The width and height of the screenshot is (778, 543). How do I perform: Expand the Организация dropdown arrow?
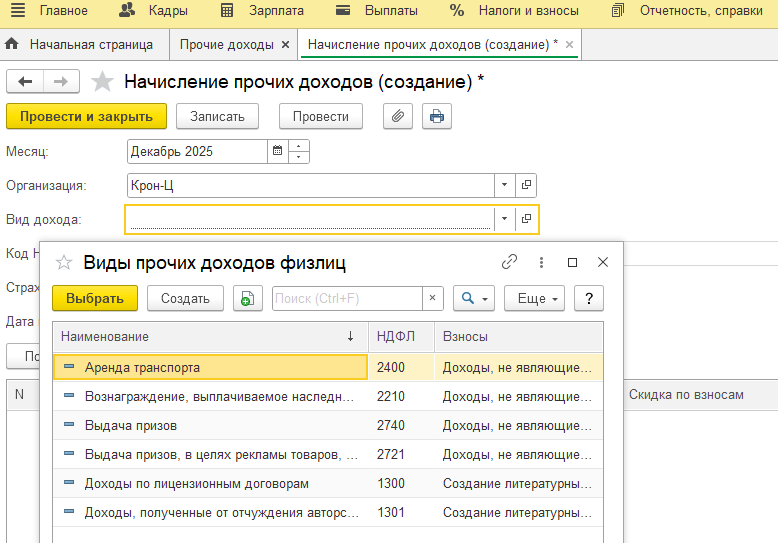[505, 185]
